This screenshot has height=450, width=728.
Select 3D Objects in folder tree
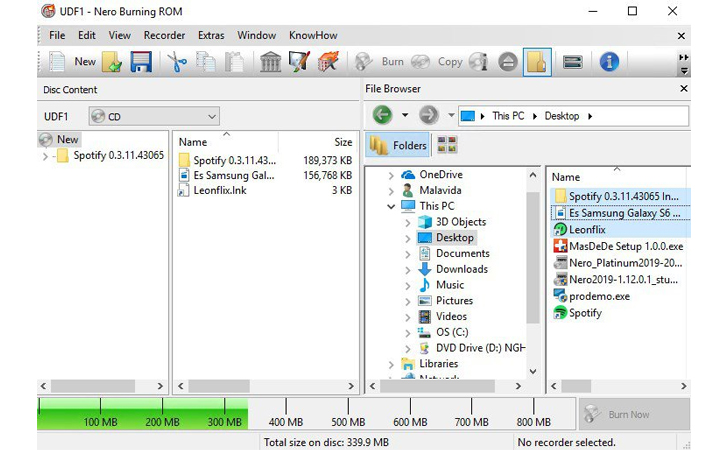click(x=461, y=222)
